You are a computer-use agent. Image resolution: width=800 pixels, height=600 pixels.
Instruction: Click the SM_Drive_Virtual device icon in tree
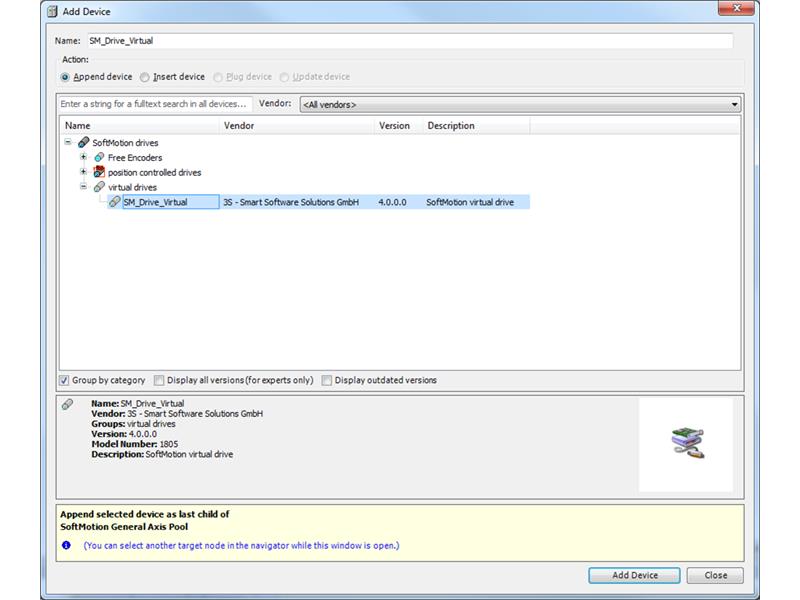115,202
